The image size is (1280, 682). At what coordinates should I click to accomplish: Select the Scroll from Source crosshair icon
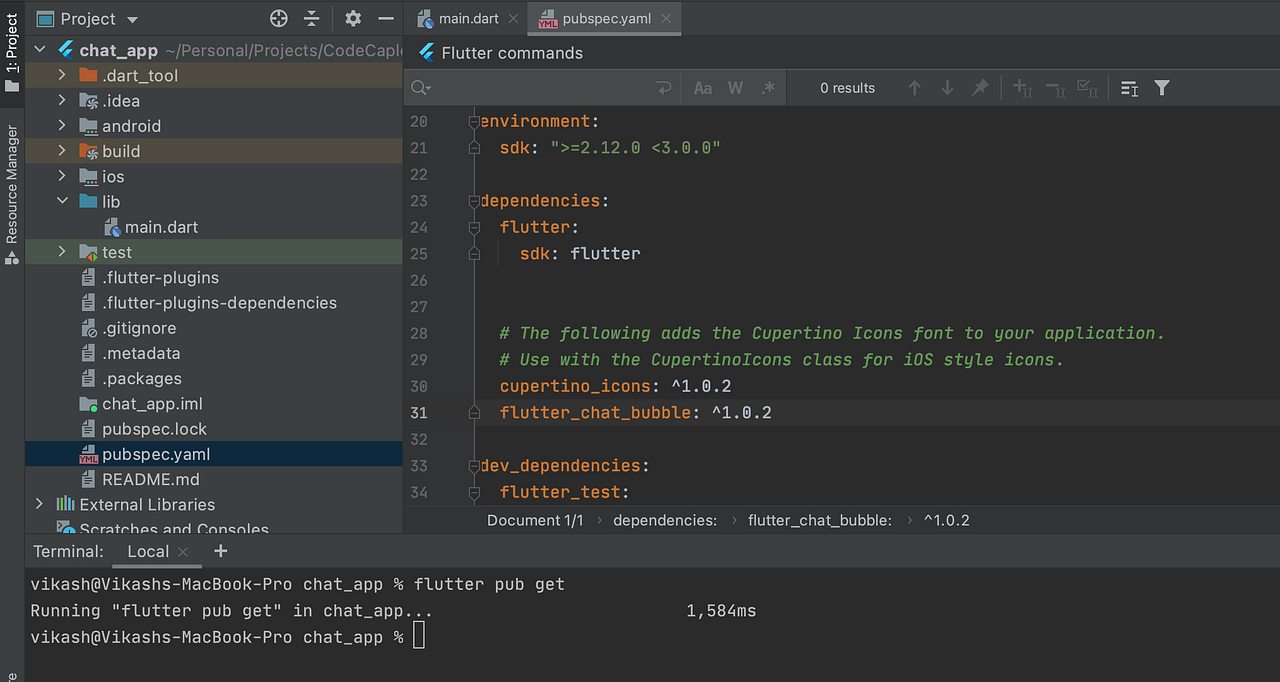[x=277, y=18]
